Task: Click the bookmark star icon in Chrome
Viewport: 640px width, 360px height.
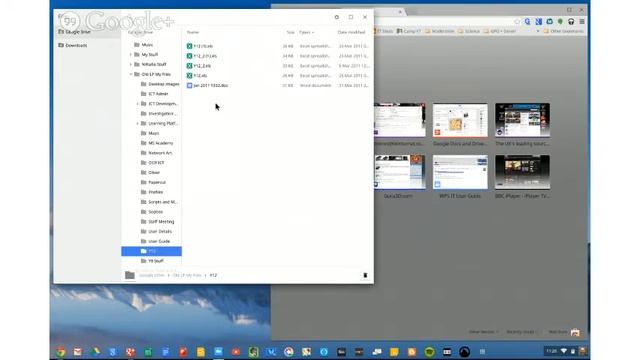Action: tap(517, 21)
